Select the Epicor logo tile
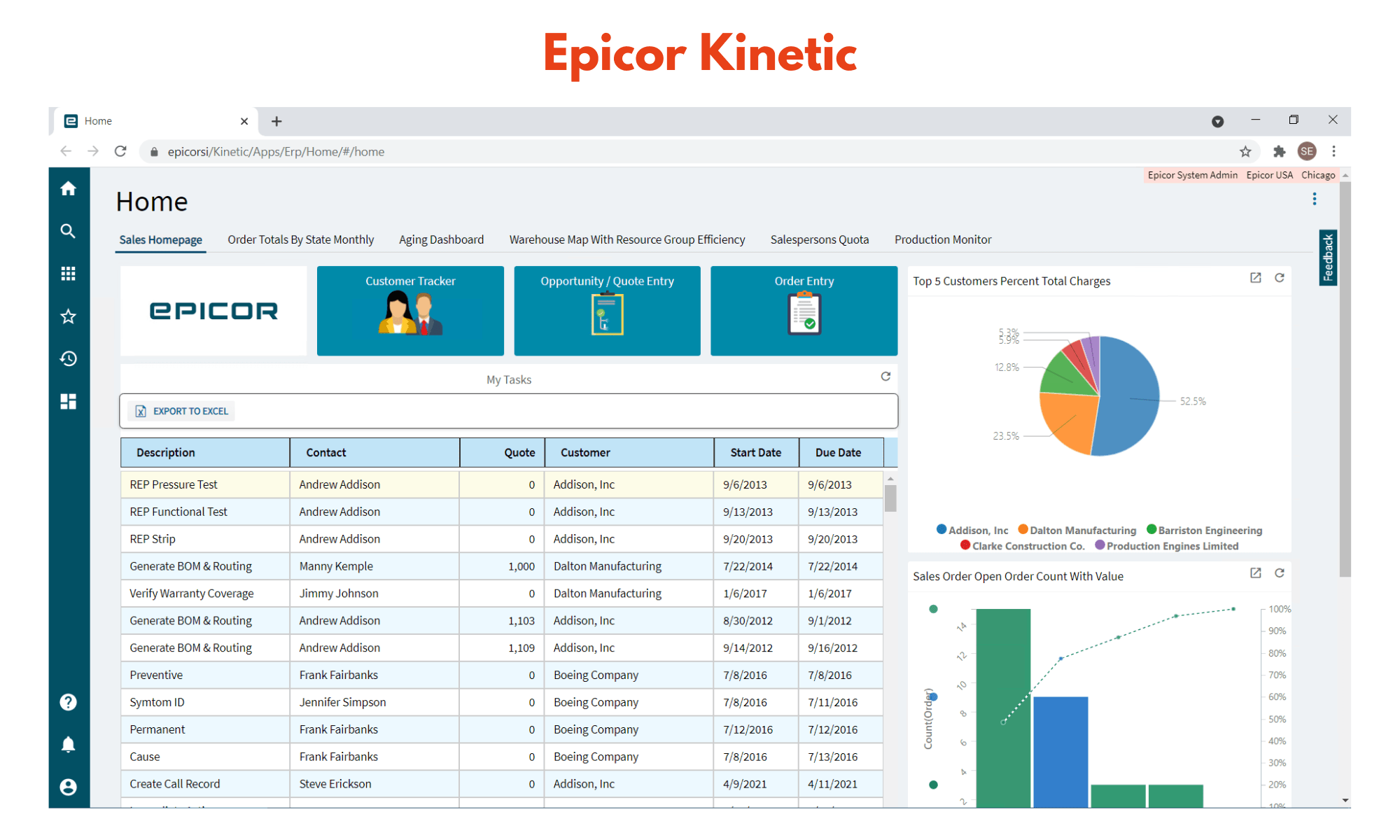 [213, 311]
